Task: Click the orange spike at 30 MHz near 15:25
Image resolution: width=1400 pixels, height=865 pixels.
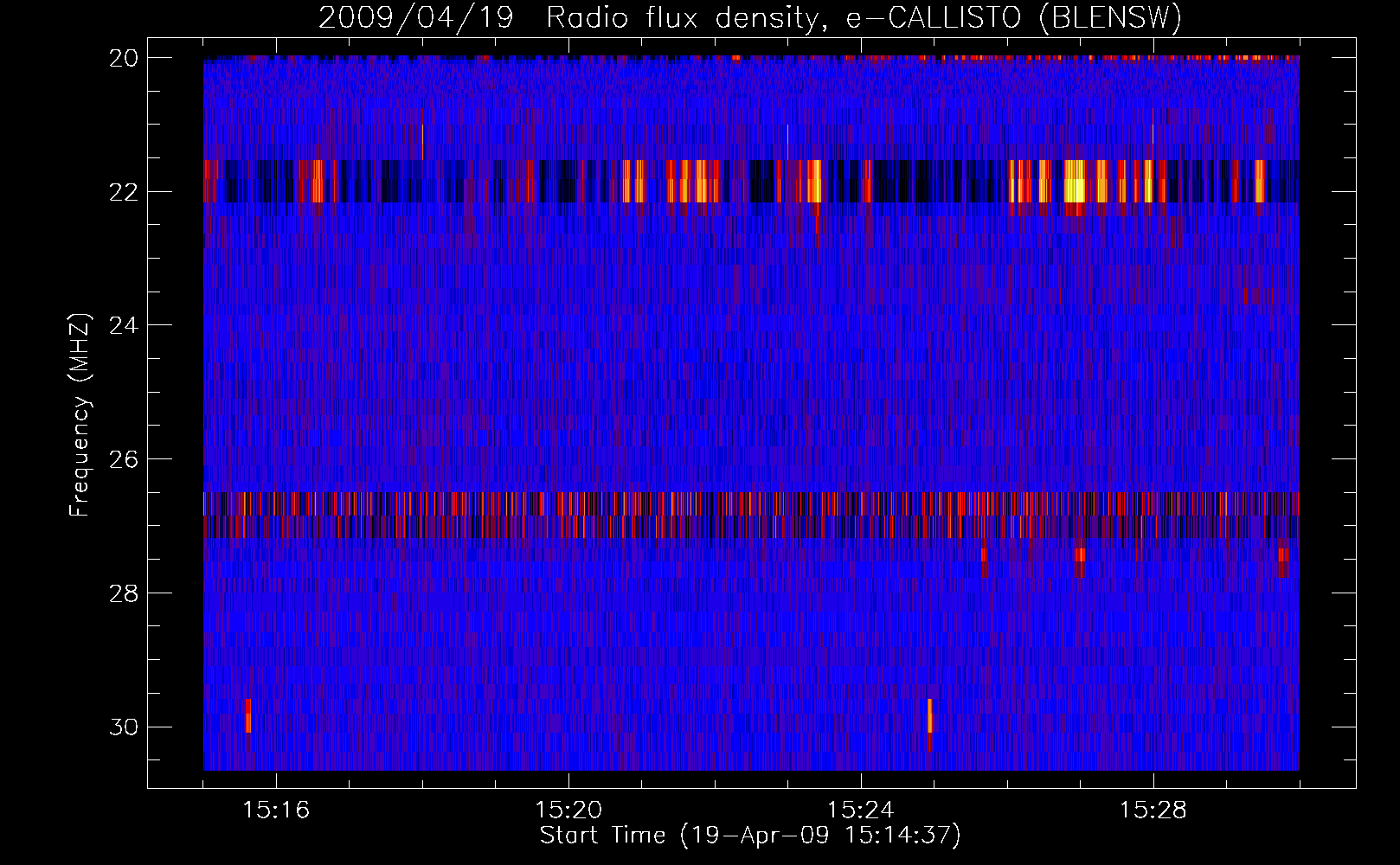Action: click(x=930, y=716)
